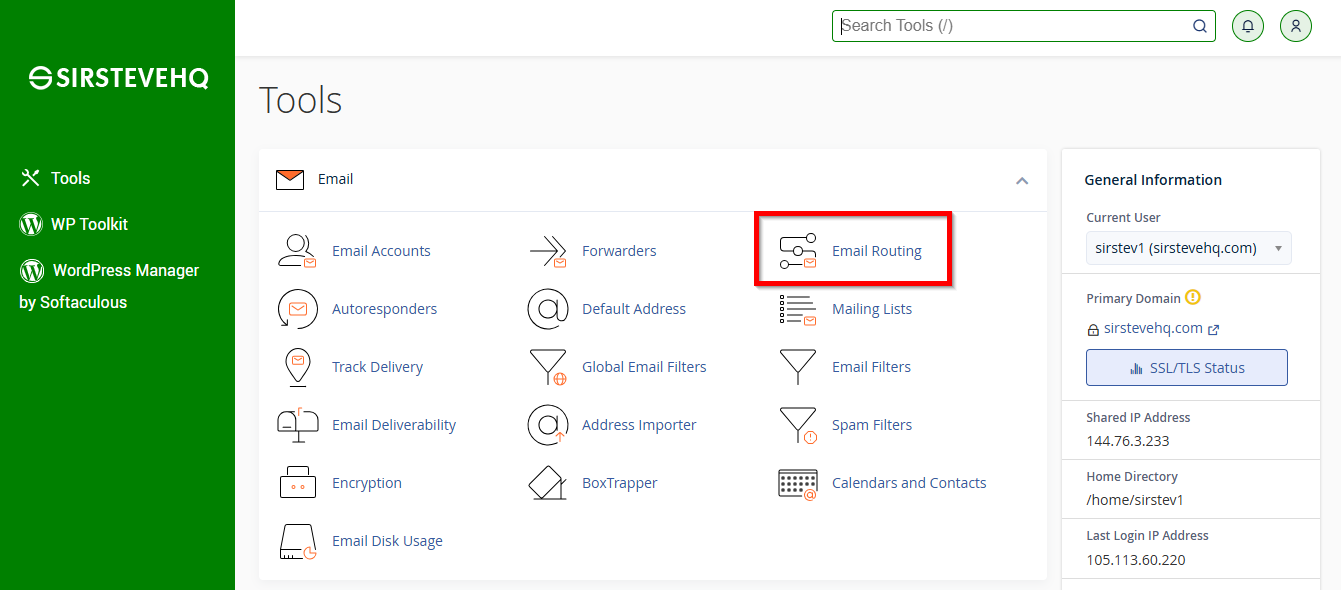Image resolution: width=1341 pixels, height=590 pixels.
Task: Click the external link icon beside sirstevehq.com
Action: 1214,329
